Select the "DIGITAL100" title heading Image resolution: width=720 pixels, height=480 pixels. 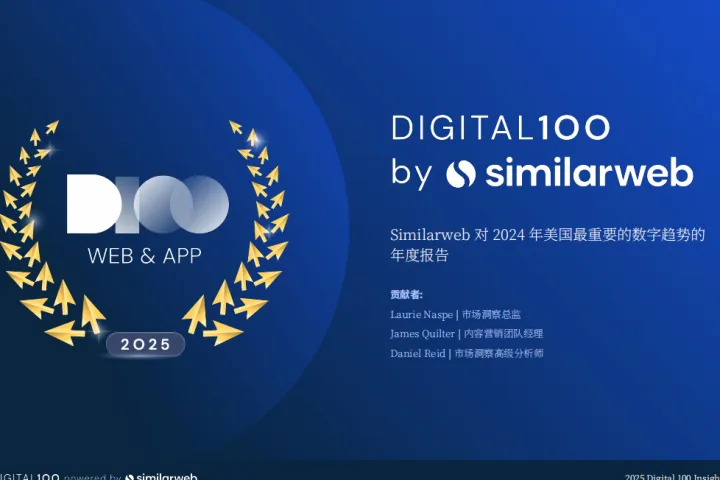coord(501,128)
